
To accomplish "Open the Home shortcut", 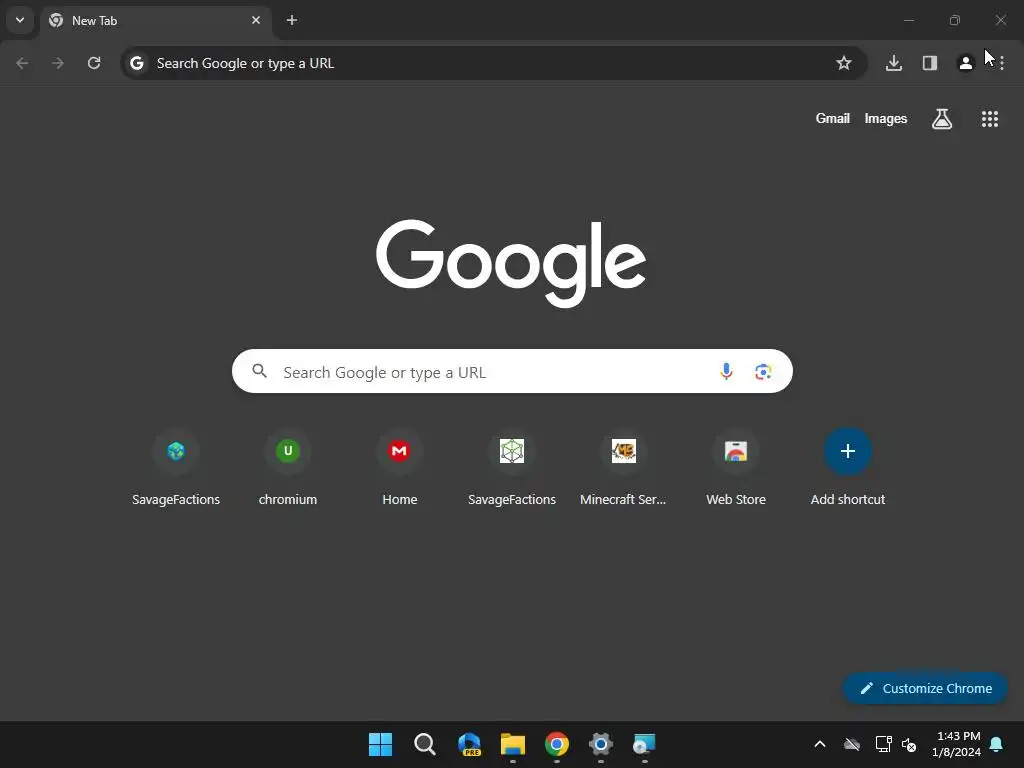I will [x=400, y=469].
